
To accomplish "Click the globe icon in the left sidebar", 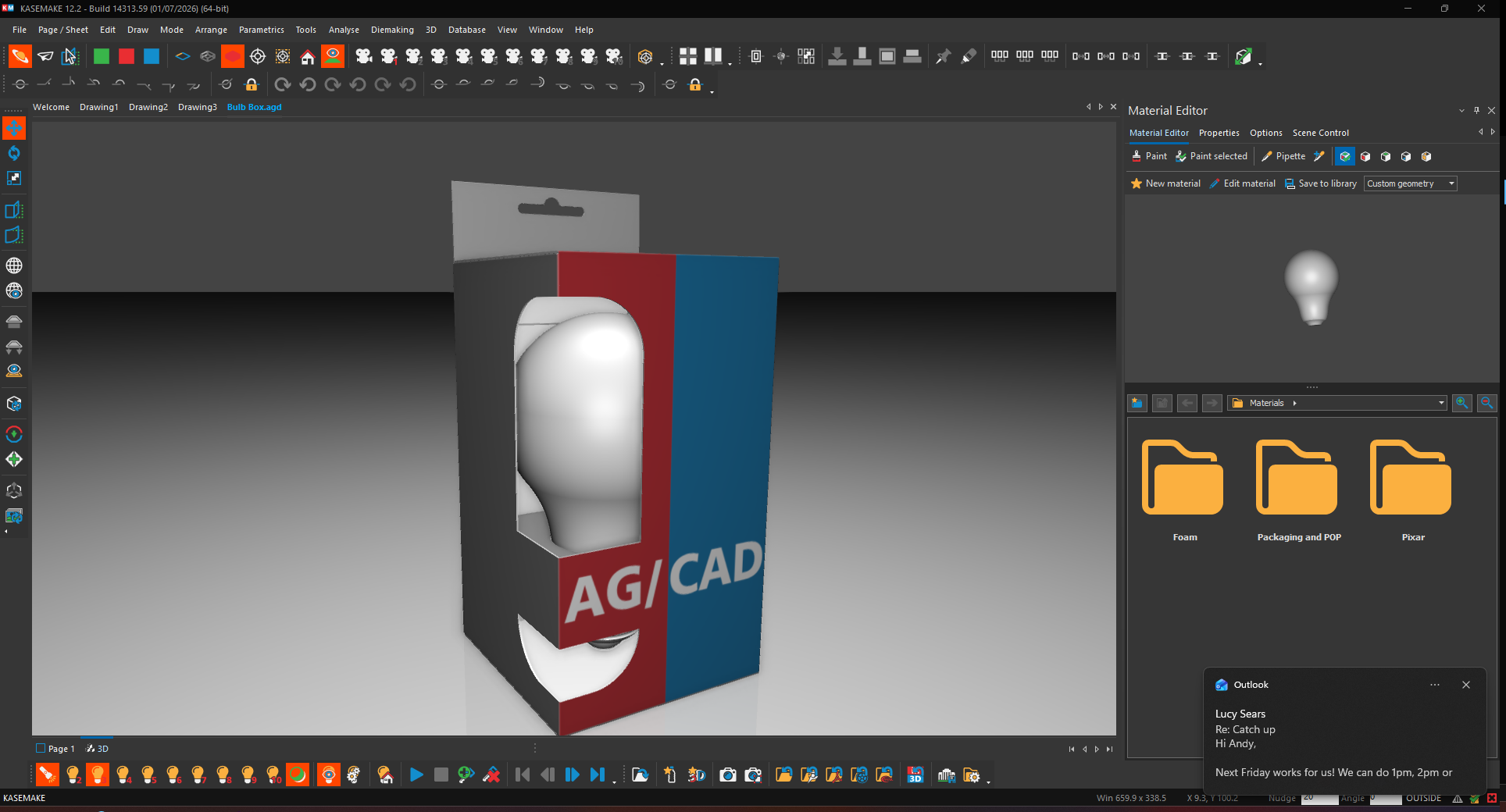I will pyautogui.click(x=14, y=265).
